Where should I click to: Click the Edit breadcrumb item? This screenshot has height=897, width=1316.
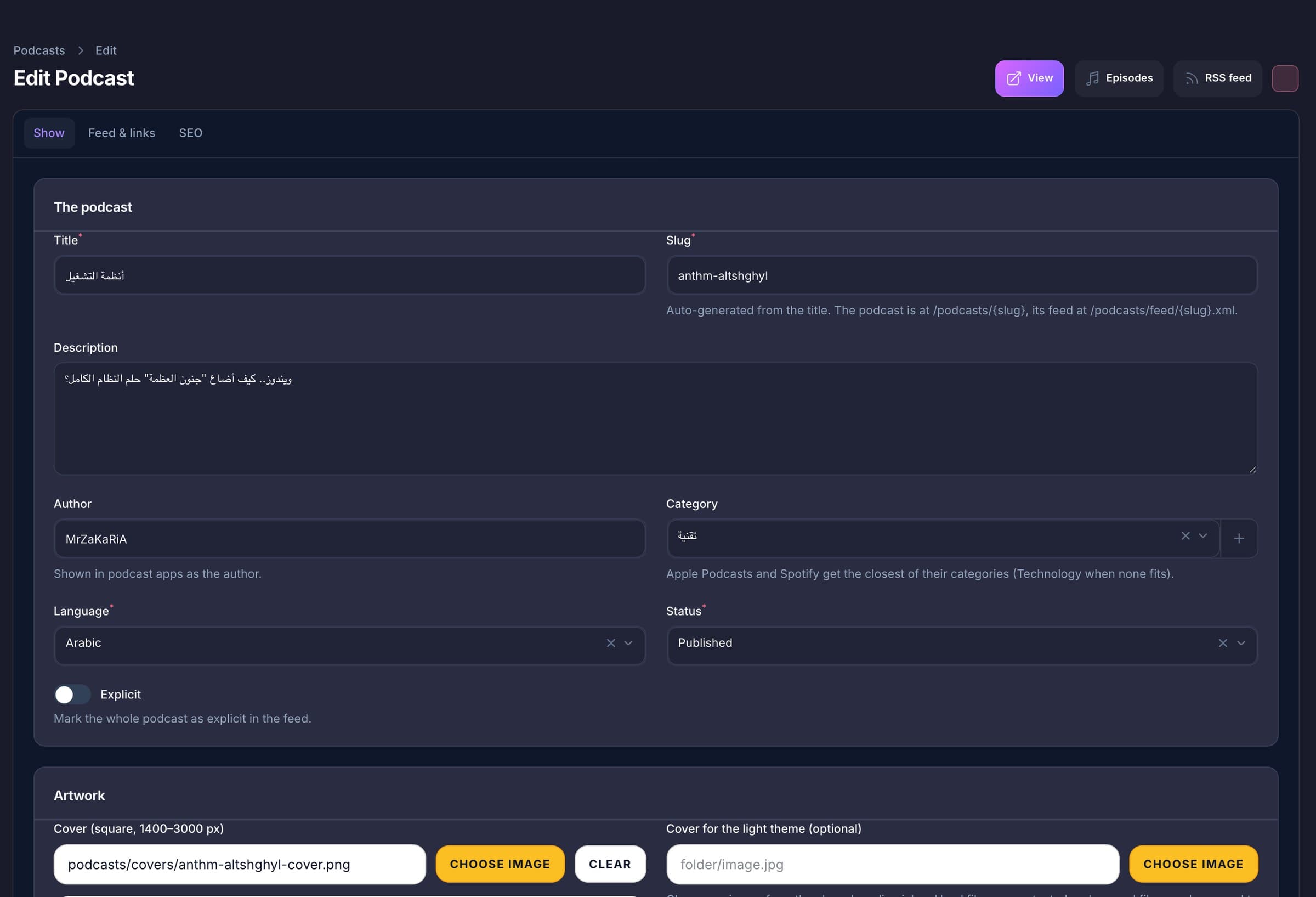[105, 50]
